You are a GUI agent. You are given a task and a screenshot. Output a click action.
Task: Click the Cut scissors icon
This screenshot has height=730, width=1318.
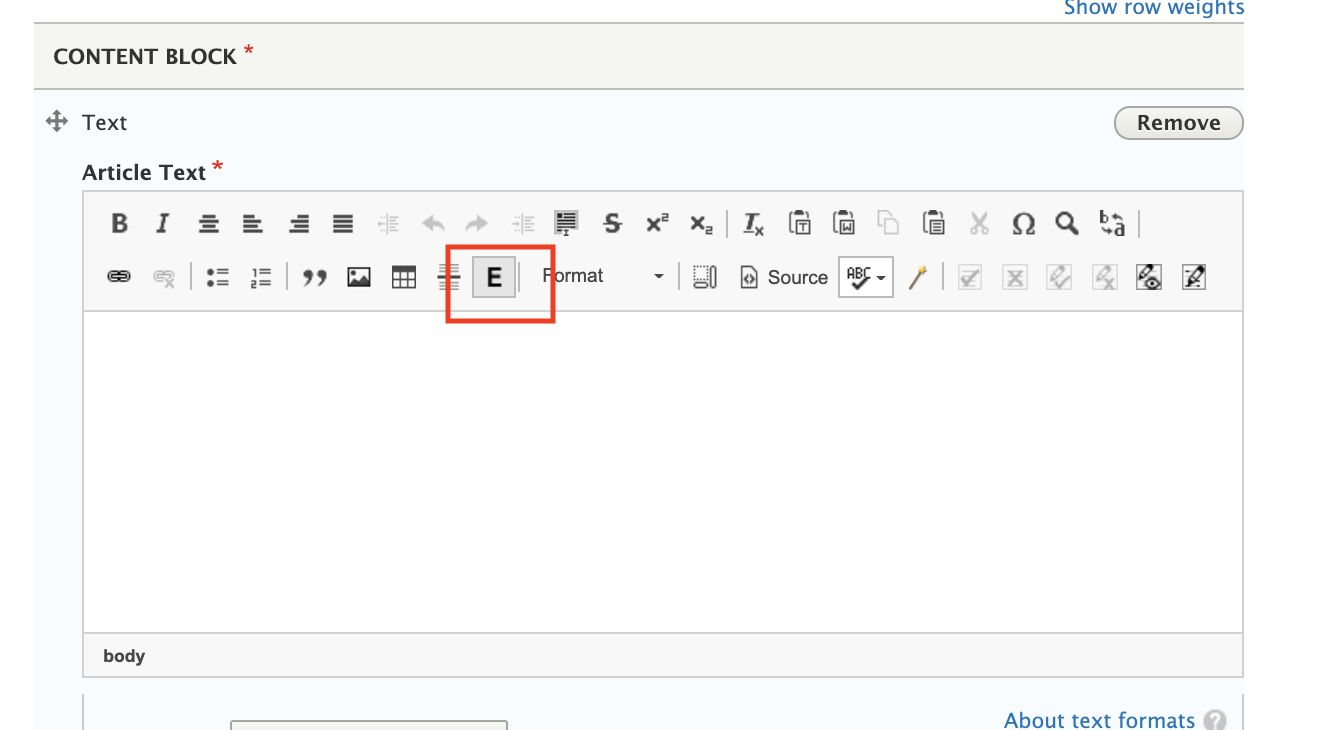coord(979,223)
